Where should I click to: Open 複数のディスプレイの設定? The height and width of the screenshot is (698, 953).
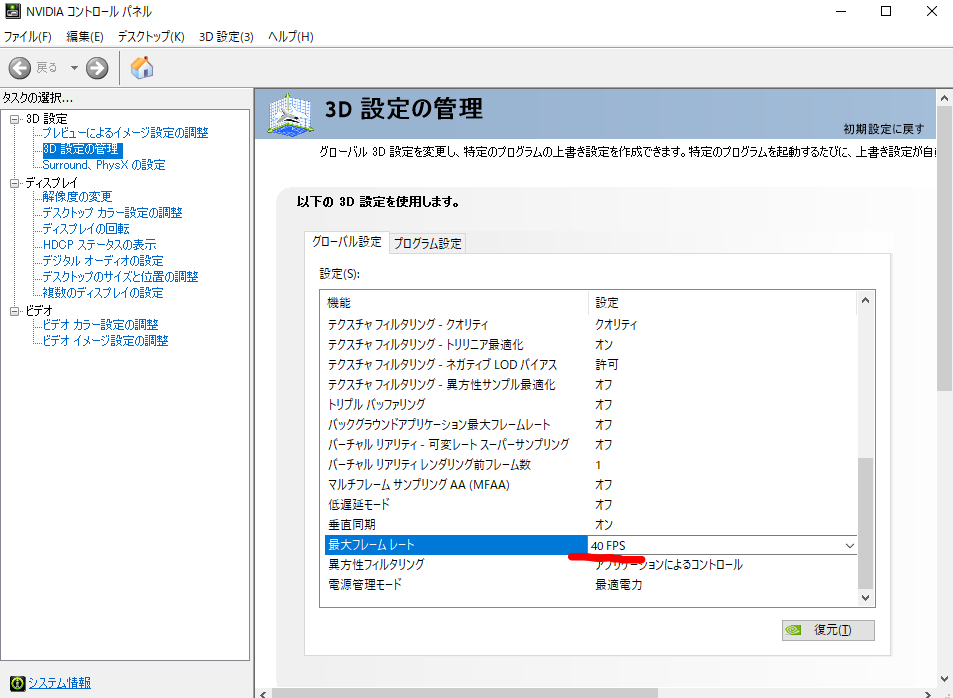103,293
